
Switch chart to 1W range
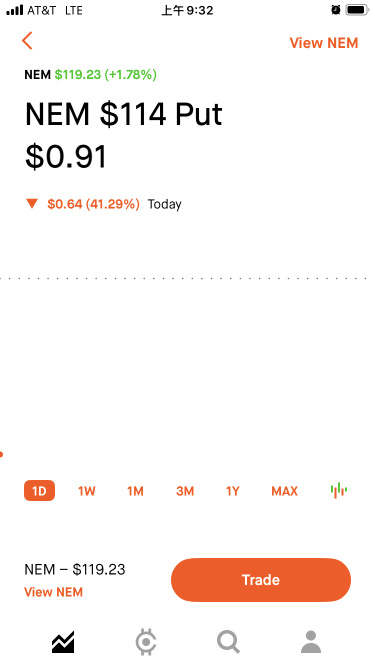pos(87,491)
